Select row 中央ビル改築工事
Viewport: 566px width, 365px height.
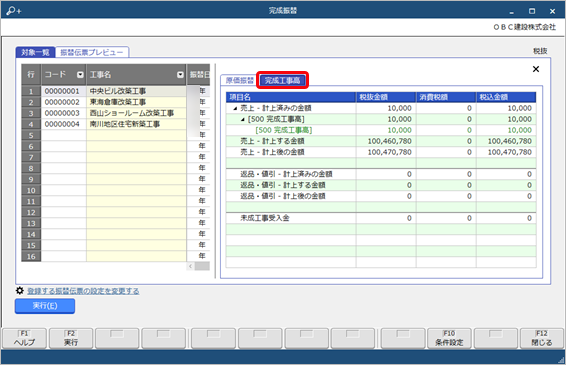click(x=136, y=91)
